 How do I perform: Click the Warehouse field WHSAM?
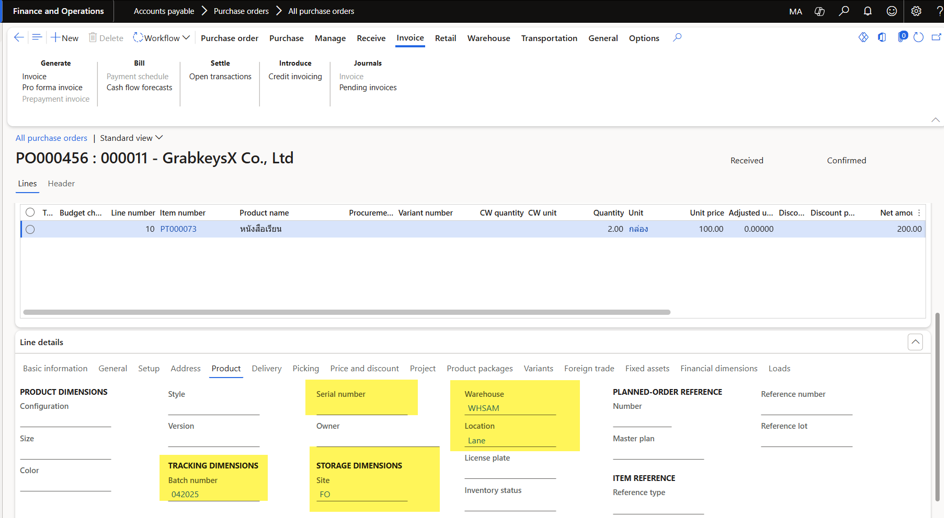(510, 408)
